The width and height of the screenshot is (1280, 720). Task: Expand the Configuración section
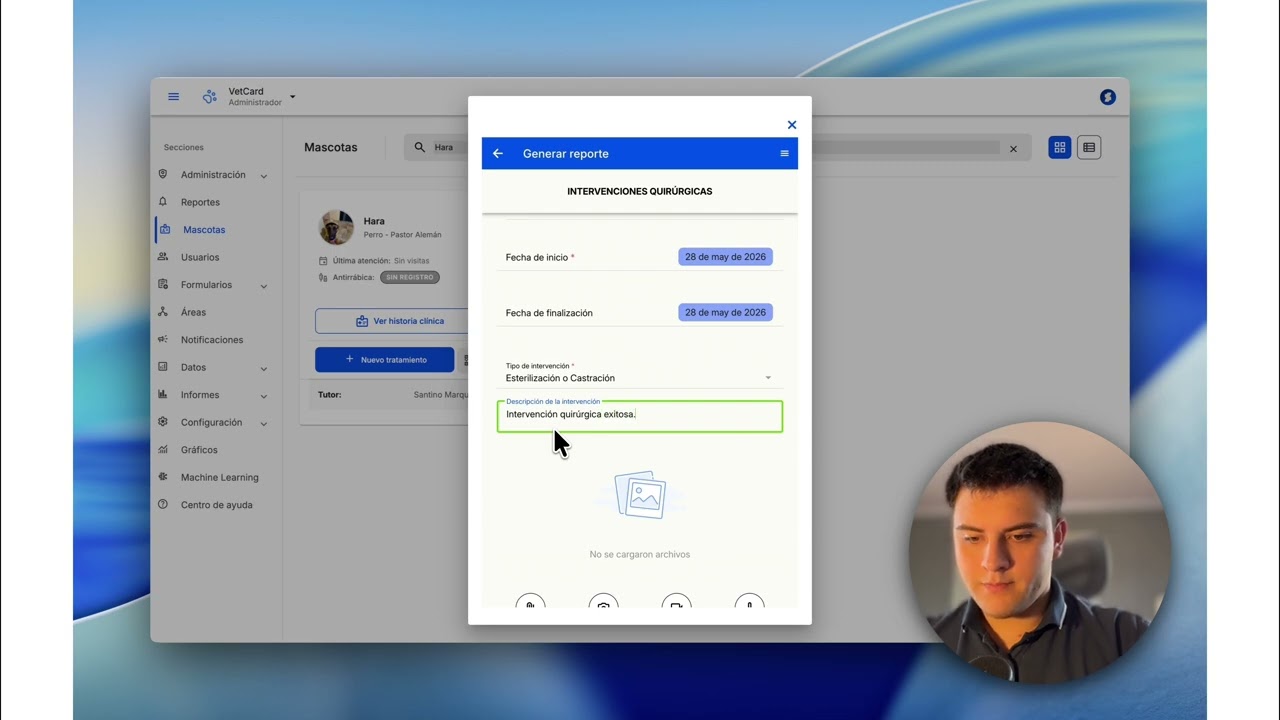(213, 423)
